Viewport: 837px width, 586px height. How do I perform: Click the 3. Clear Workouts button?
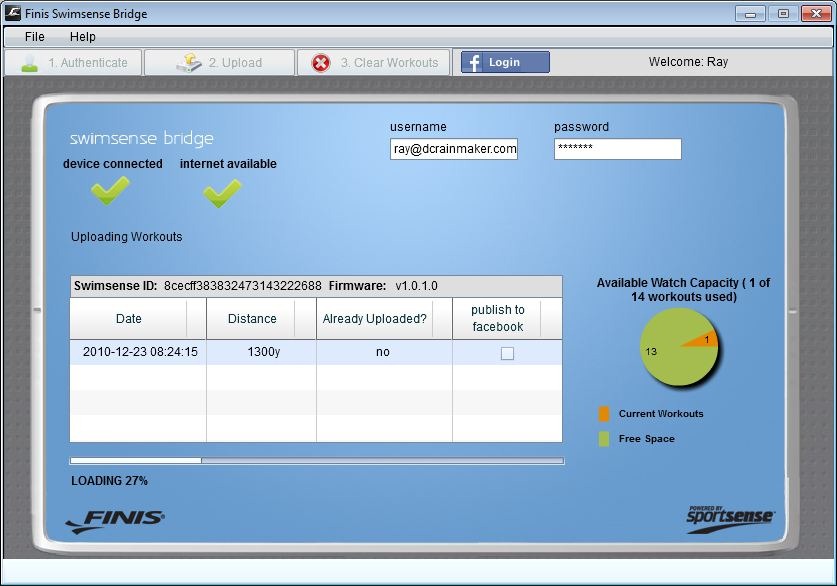tap(374, 62)
